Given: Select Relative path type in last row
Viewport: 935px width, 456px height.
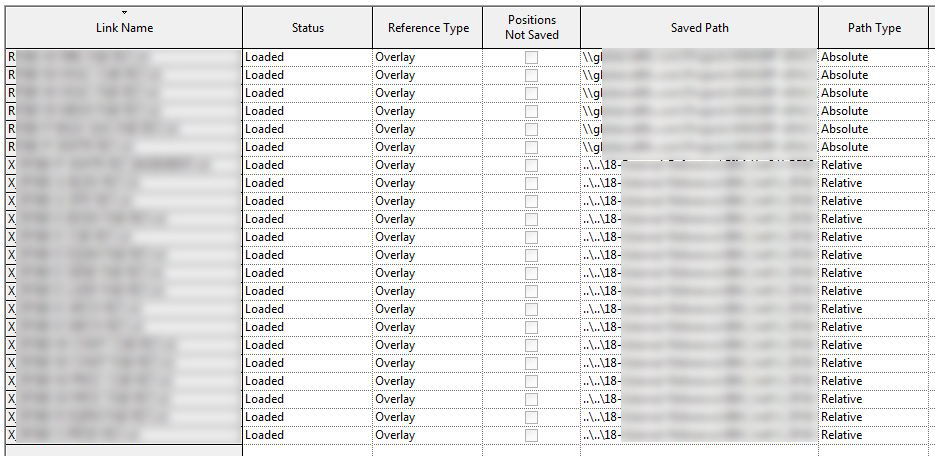Looking at the screenshot, I should click(x=874, y=435).
